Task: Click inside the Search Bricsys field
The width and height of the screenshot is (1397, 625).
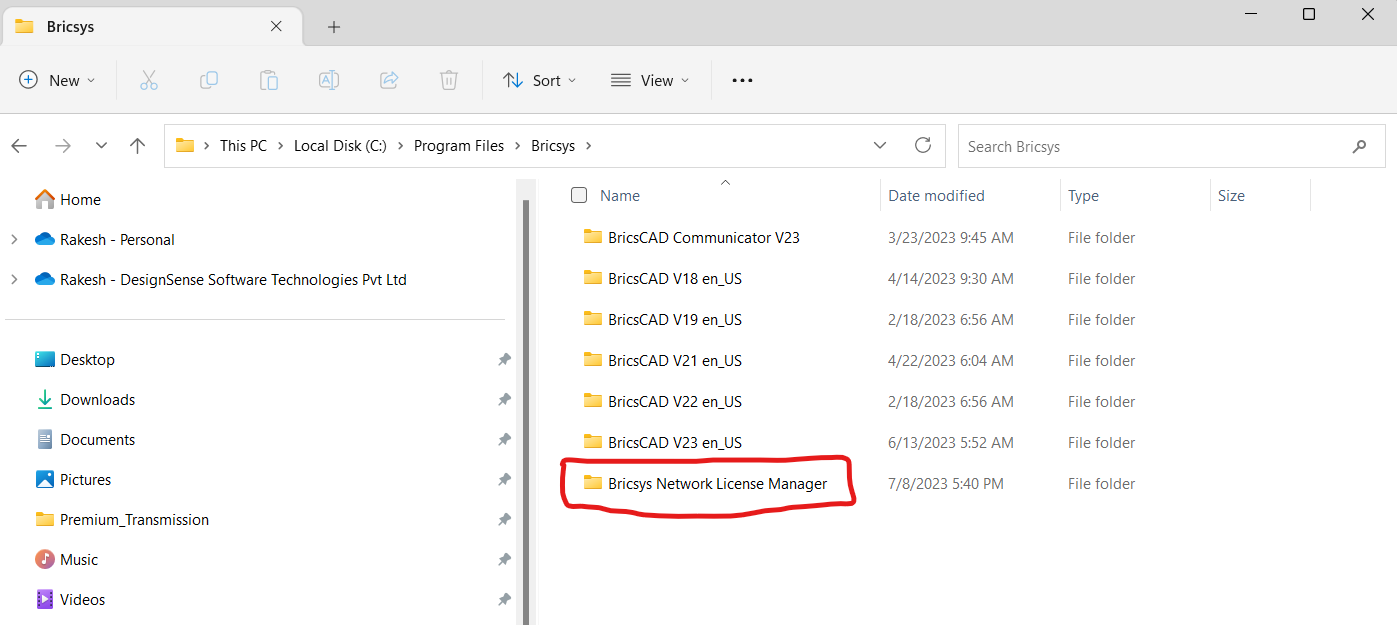Action: [x=1100, y=146]
